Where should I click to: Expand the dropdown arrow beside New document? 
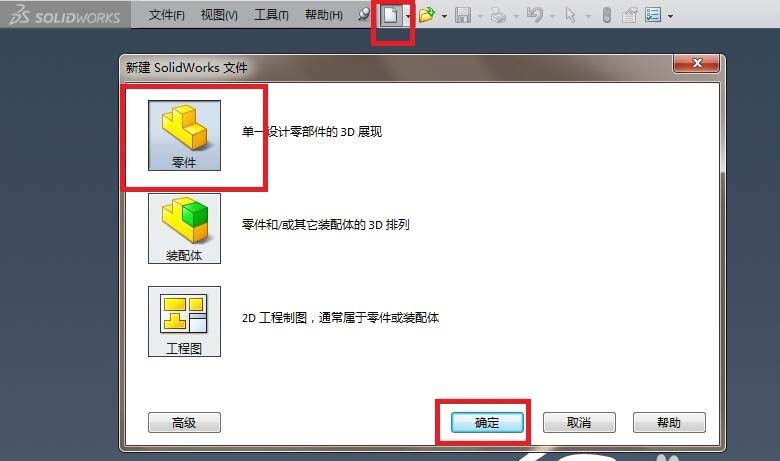tap(408, 16)
